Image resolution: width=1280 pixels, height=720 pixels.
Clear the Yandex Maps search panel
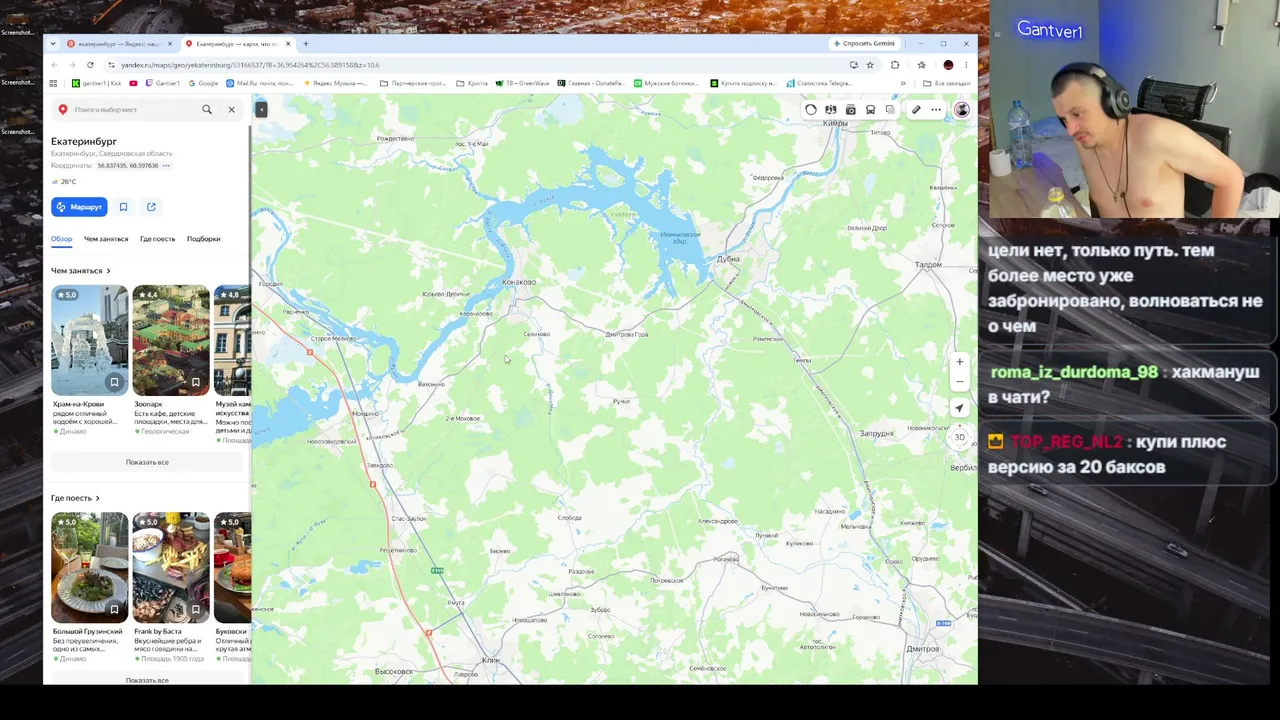click(231, 109)
